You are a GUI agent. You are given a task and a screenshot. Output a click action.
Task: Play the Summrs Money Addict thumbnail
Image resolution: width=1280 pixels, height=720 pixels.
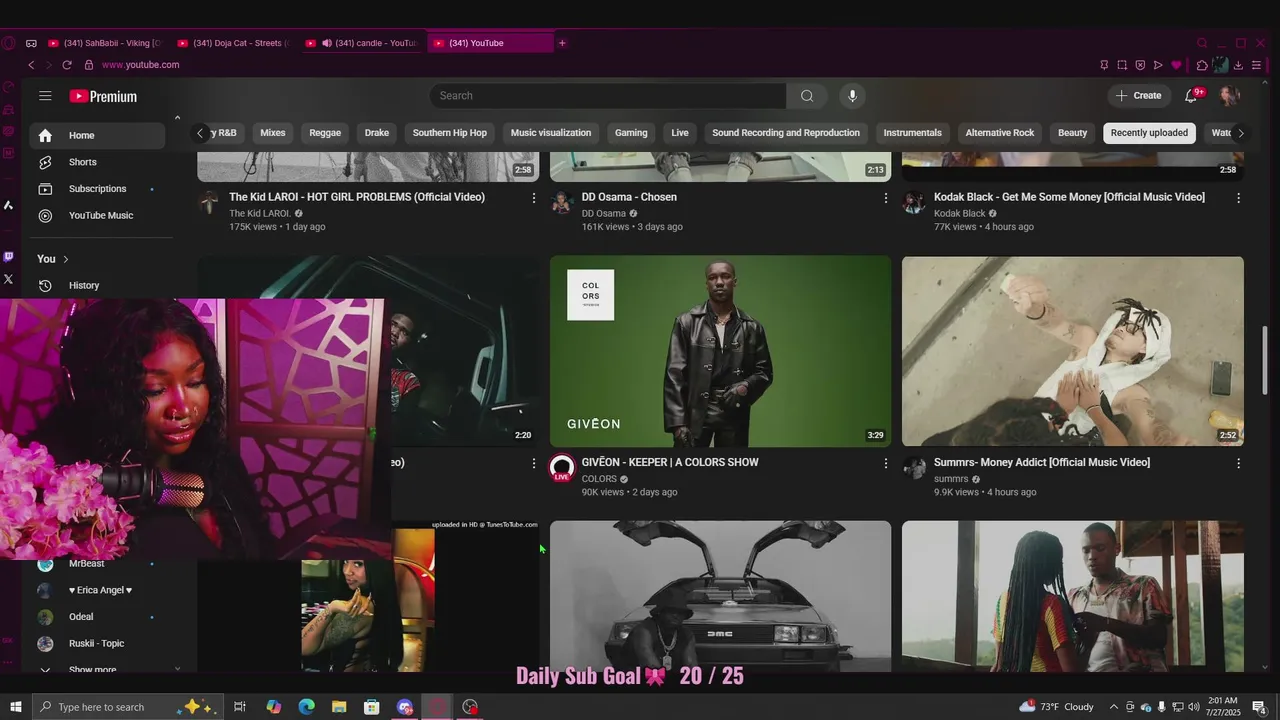(1073, 351)
